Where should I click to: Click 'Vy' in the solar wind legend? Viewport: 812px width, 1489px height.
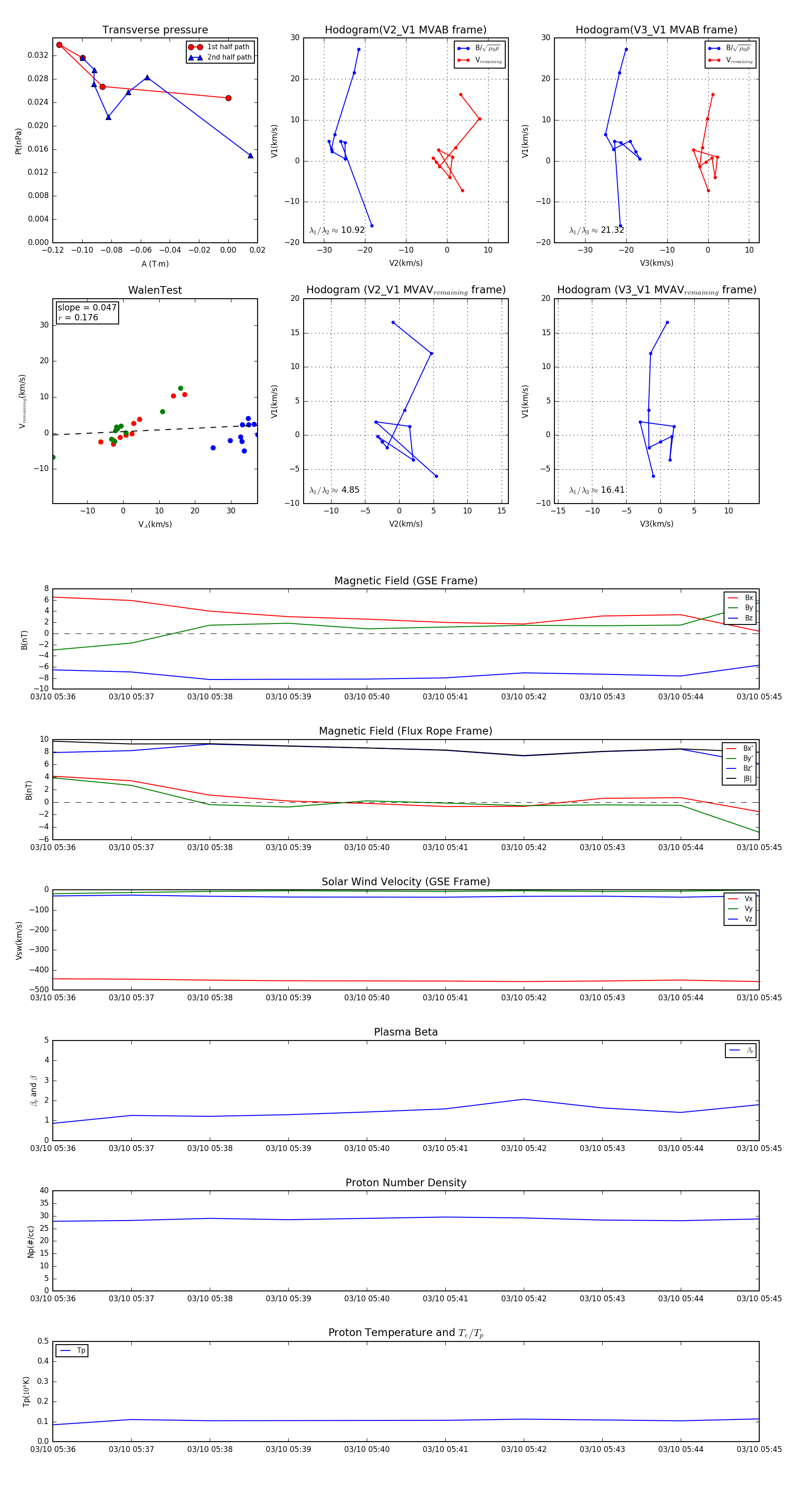740,909
